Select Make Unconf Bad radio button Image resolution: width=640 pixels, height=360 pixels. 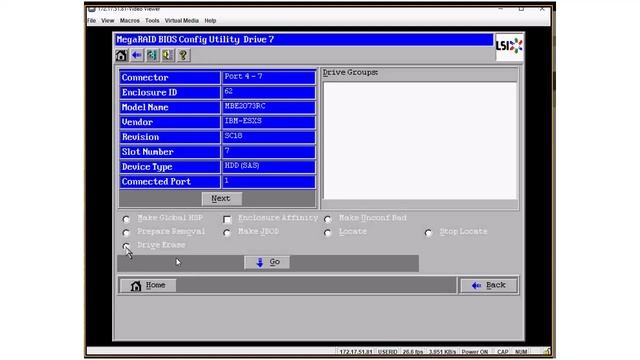pyautogui.click(x=328, y=219)
